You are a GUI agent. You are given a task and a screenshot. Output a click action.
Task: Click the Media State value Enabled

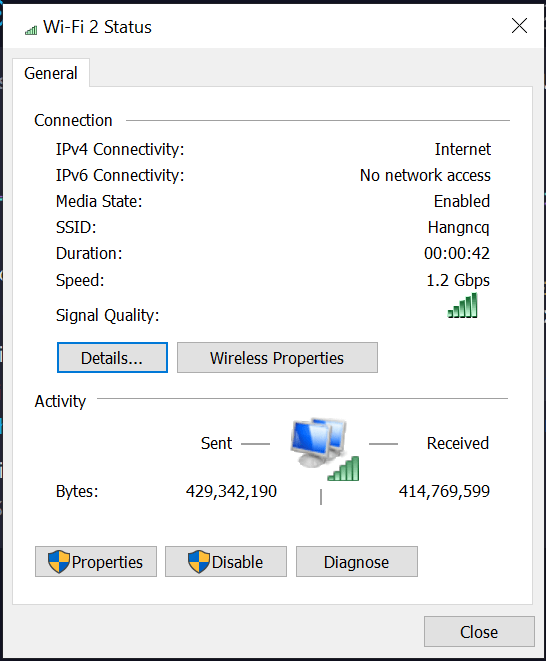(462, 202)
